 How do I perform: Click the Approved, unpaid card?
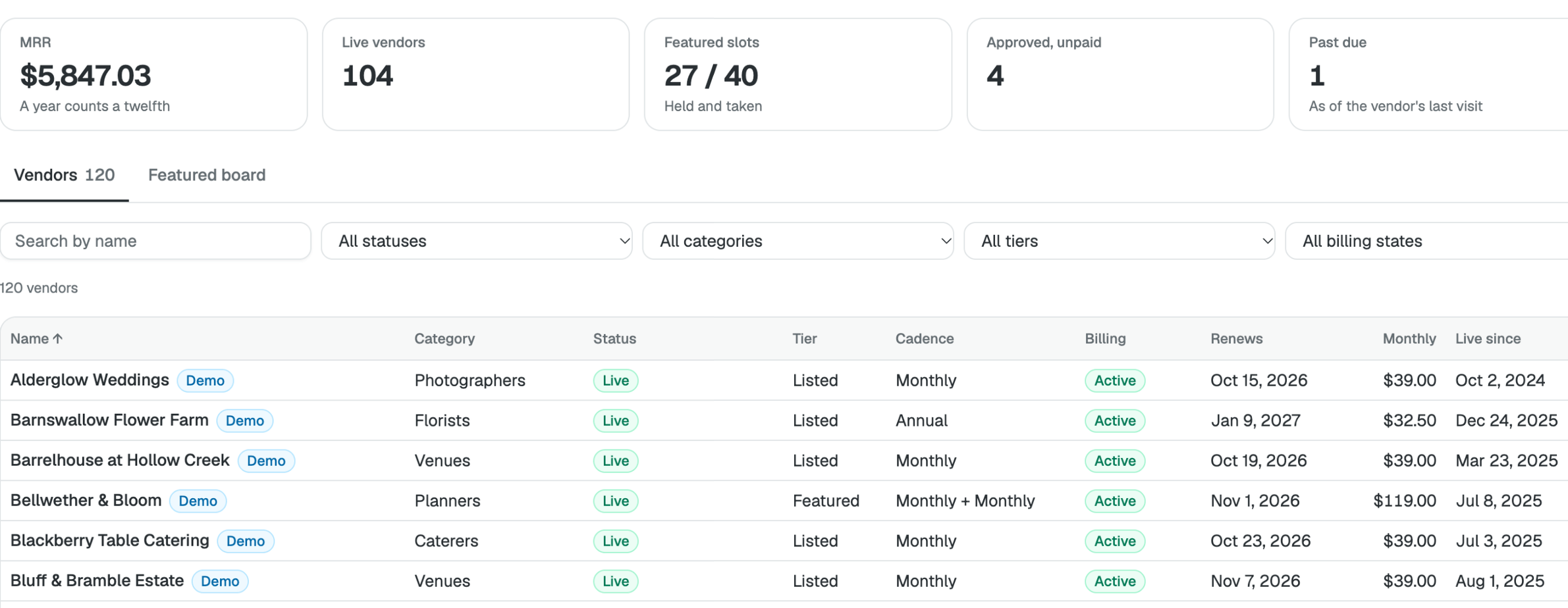coord(1120,74)
